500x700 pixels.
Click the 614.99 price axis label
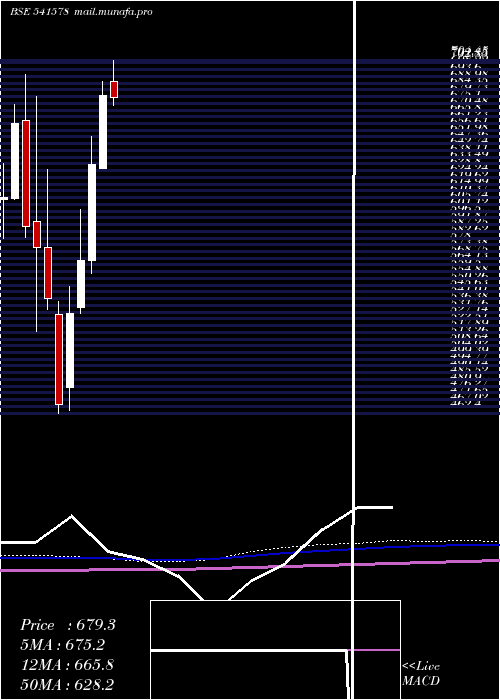469,180
